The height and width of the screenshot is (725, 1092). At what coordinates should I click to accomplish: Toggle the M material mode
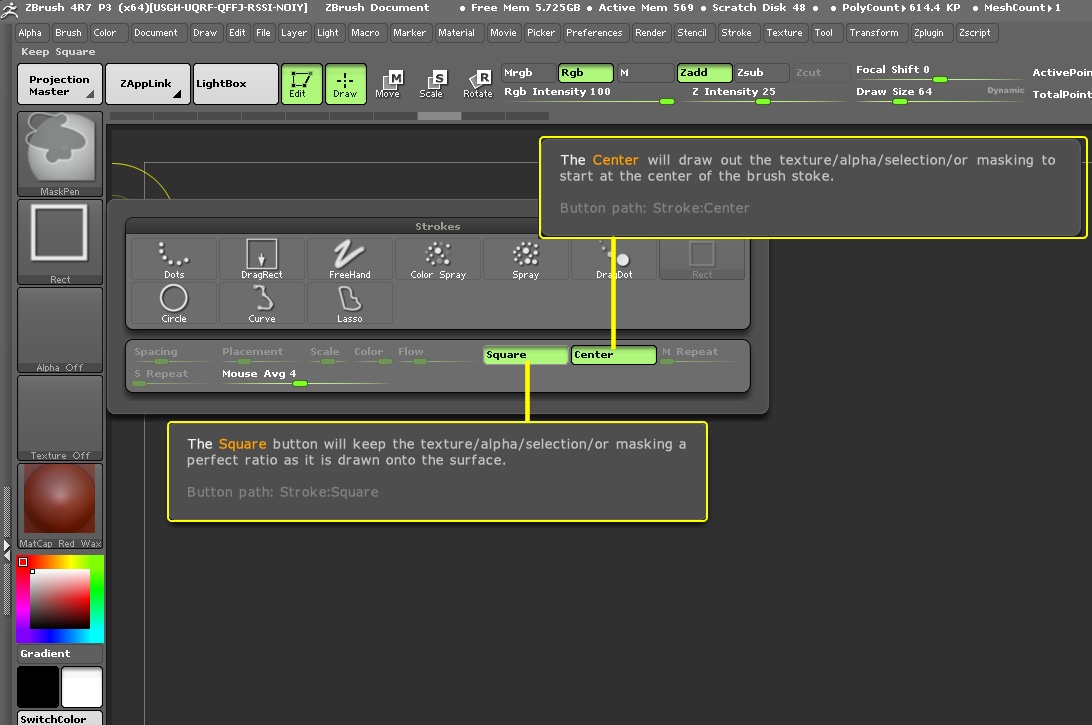pyautogui.click(x=644, y=72)
